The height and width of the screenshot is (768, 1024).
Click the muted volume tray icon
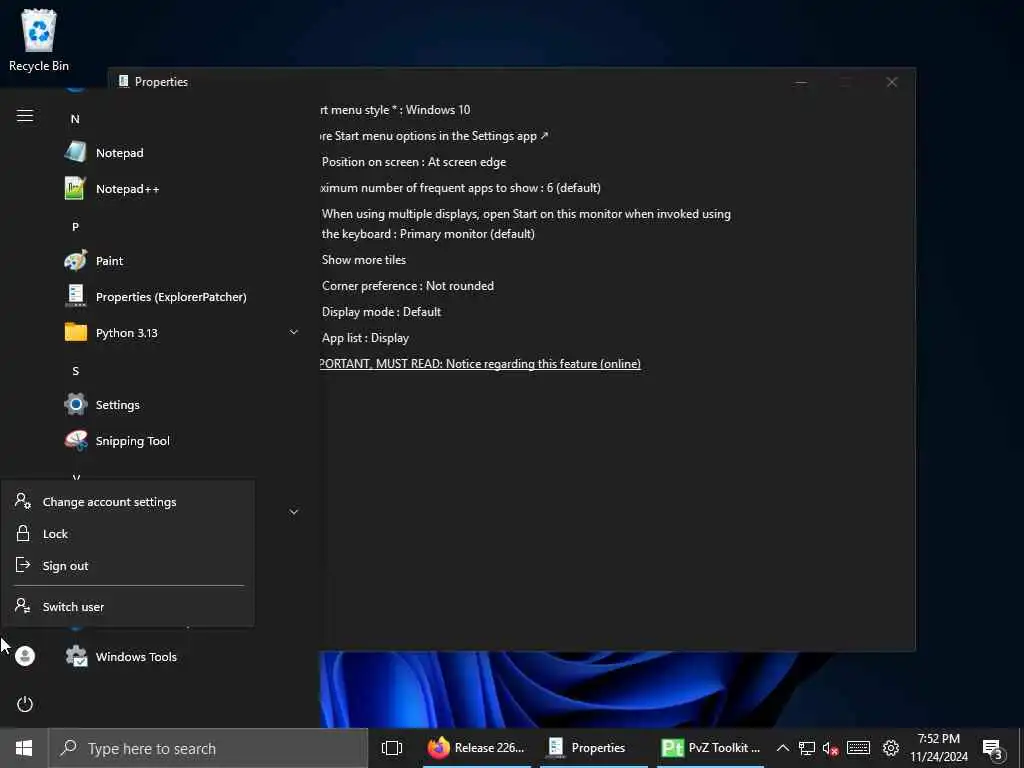[831, 748]
